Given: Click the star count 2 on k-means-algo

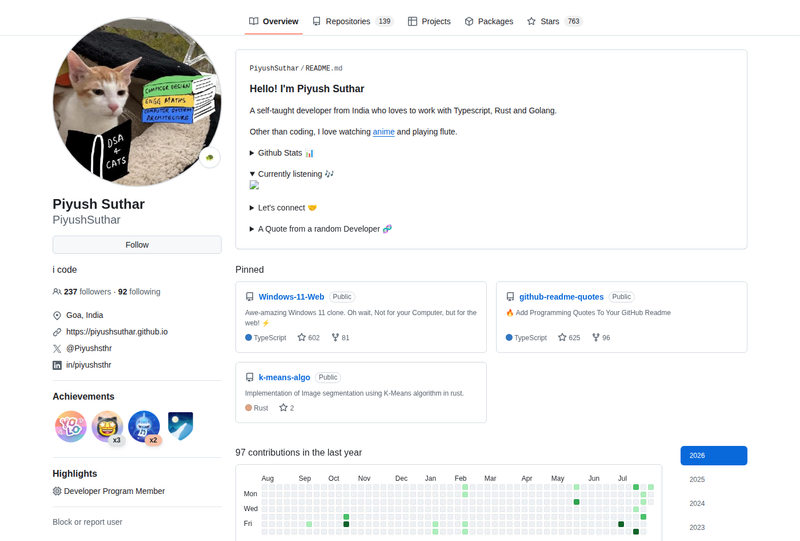Looking at the screenshot, I should (287, 408).
